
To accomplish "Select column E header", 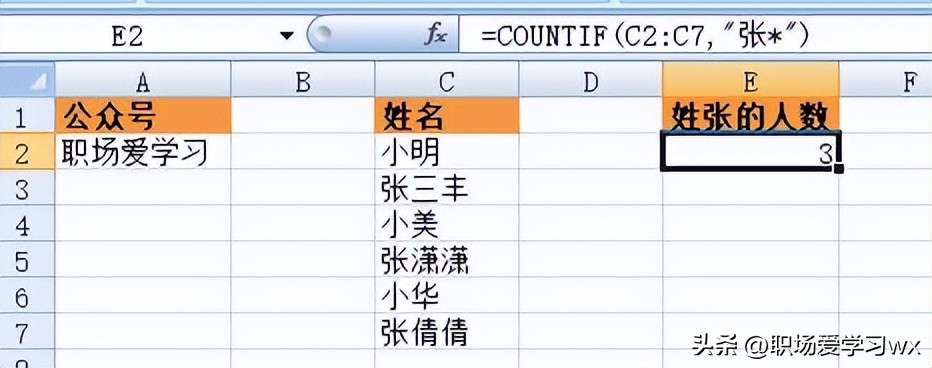I will click(x=750, y=80).
